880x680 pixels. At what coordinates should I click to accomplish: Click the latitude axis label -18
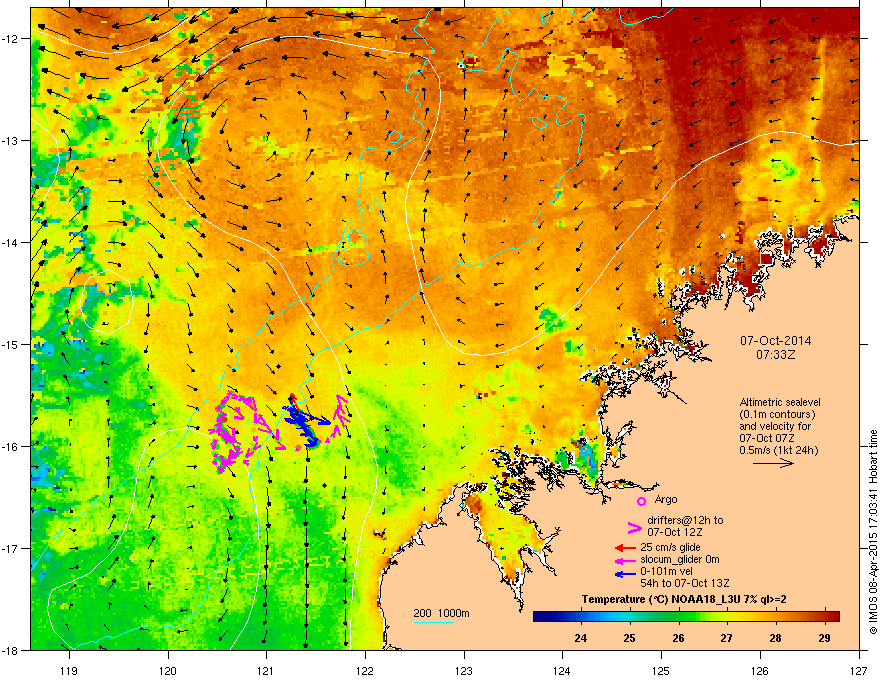[x=10, y=650]
